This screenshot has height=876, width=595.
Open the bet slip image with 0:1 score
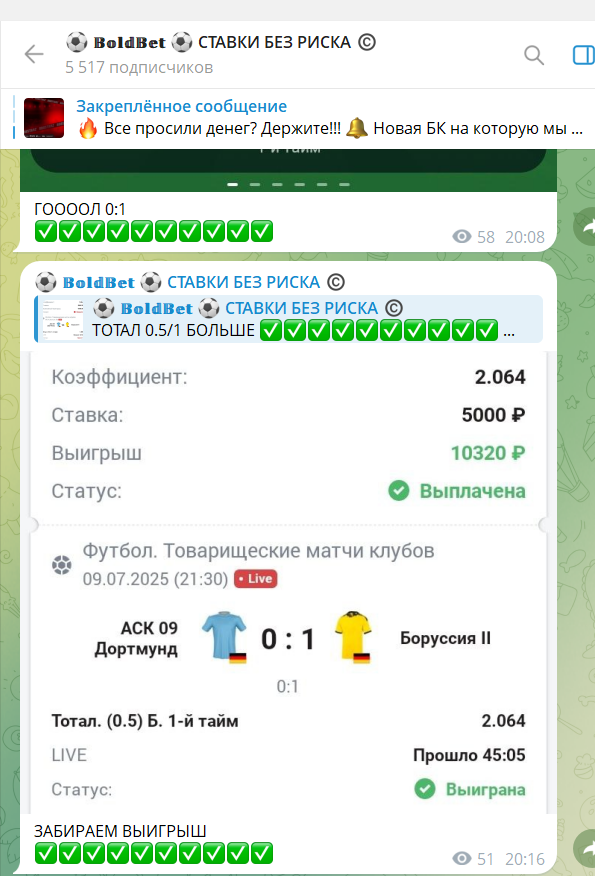[288, 581]
